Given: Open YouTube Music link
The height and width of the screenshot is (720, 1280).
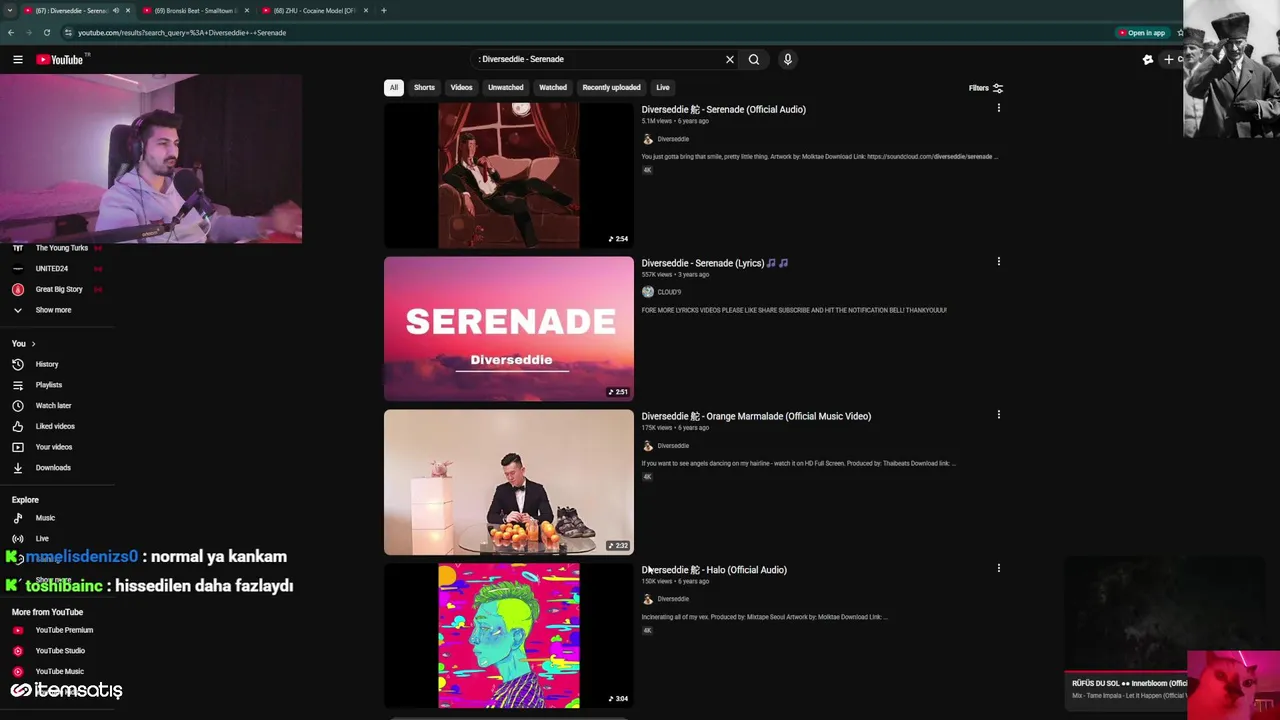Looking at the screenshot, I should click(59, 672).
